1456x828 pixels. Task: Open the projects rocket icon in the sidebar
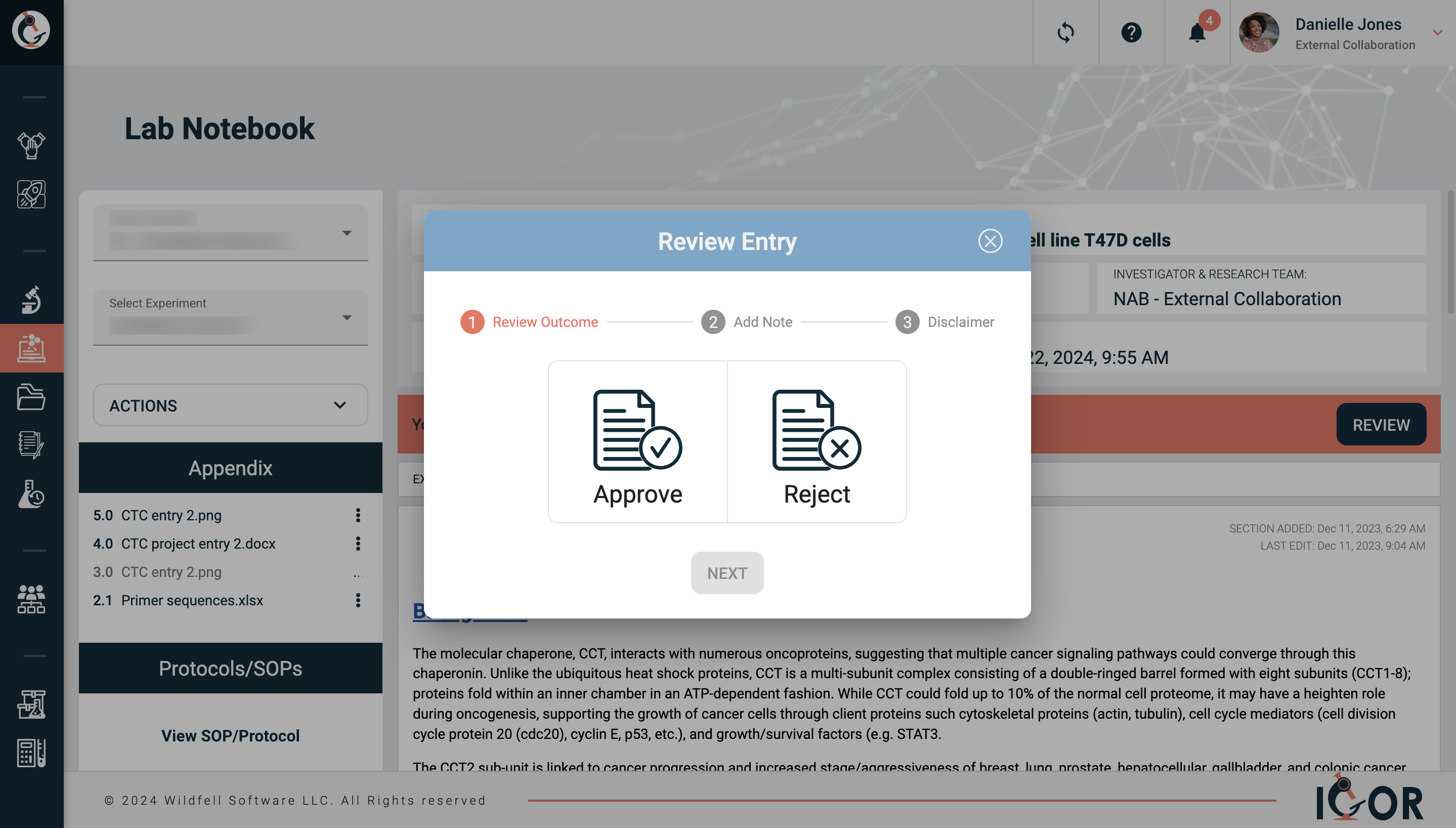[31, 194]
